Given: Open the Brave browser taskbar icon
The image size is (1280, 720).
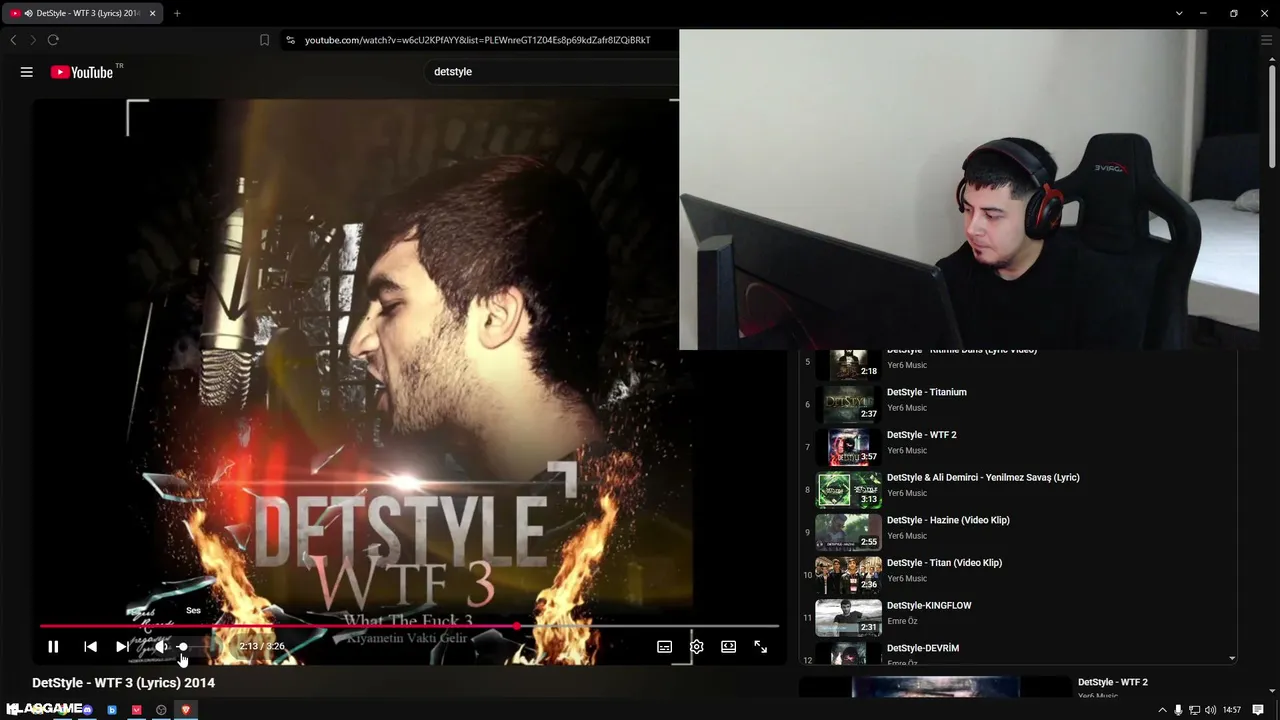Looking at the screenshot, I should pyautogui.click(x=185, y=710).
